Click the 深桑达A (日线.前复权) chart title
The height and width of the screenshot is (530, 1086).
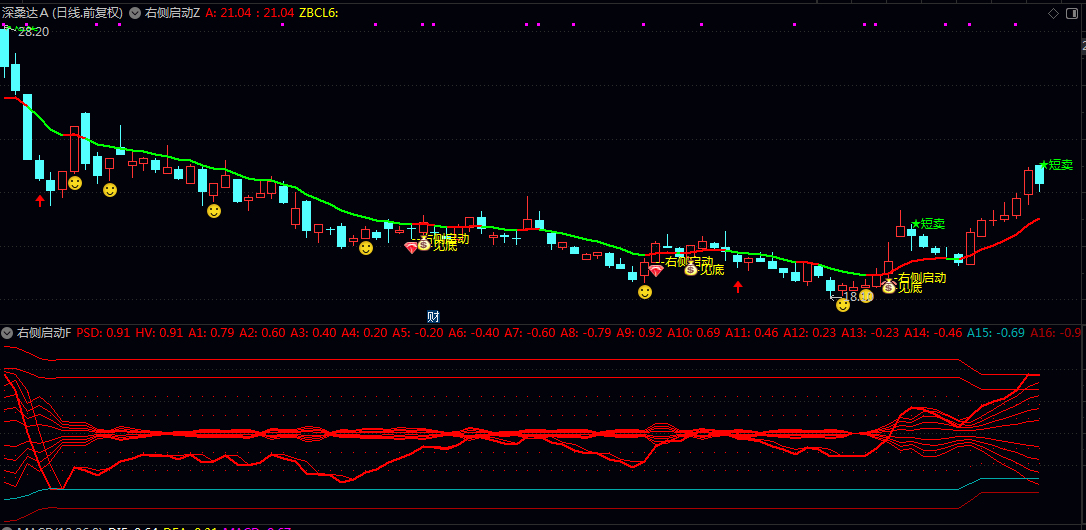62,13
